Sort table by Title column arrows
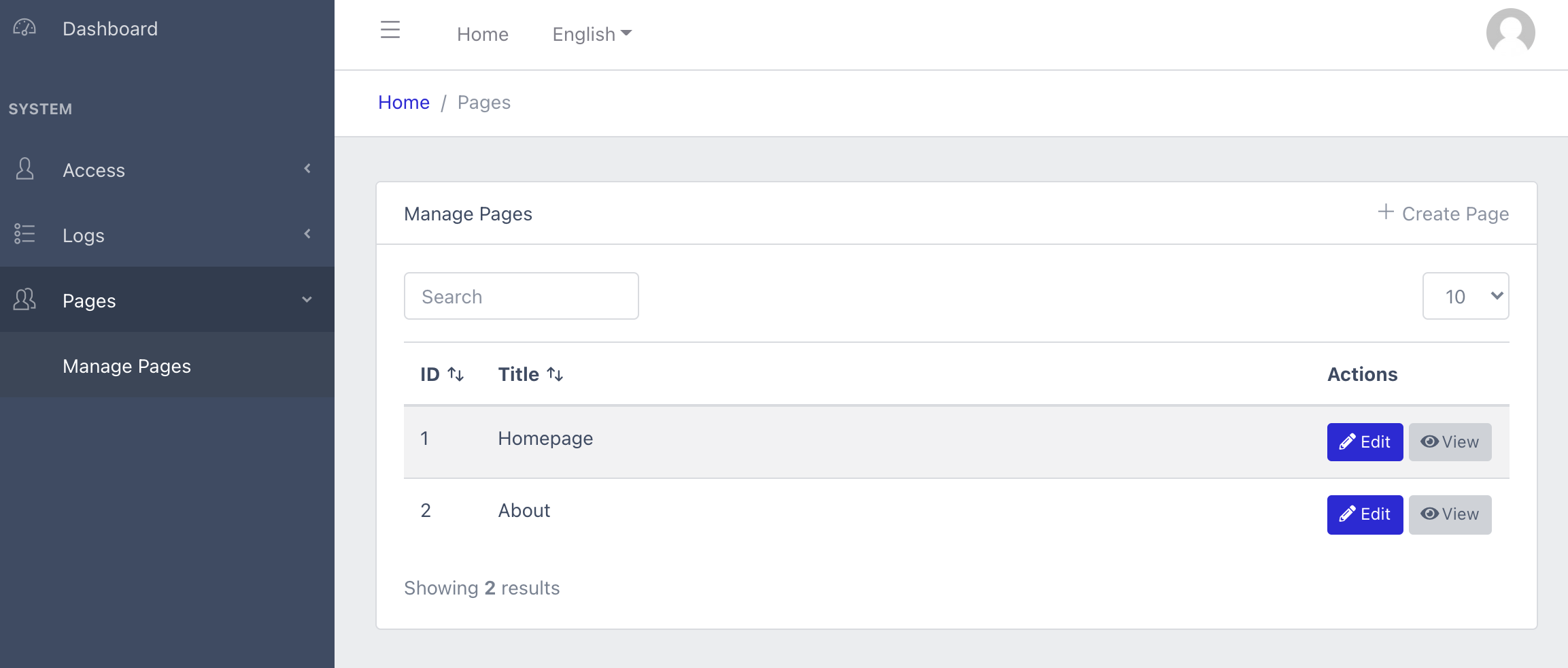Screen dimensions: 1568x668 click(x=555, y=374)
